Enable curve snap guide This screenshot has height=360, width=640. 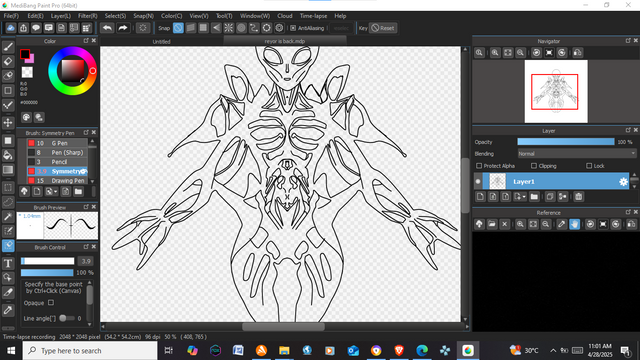click(x=254, y=28)
